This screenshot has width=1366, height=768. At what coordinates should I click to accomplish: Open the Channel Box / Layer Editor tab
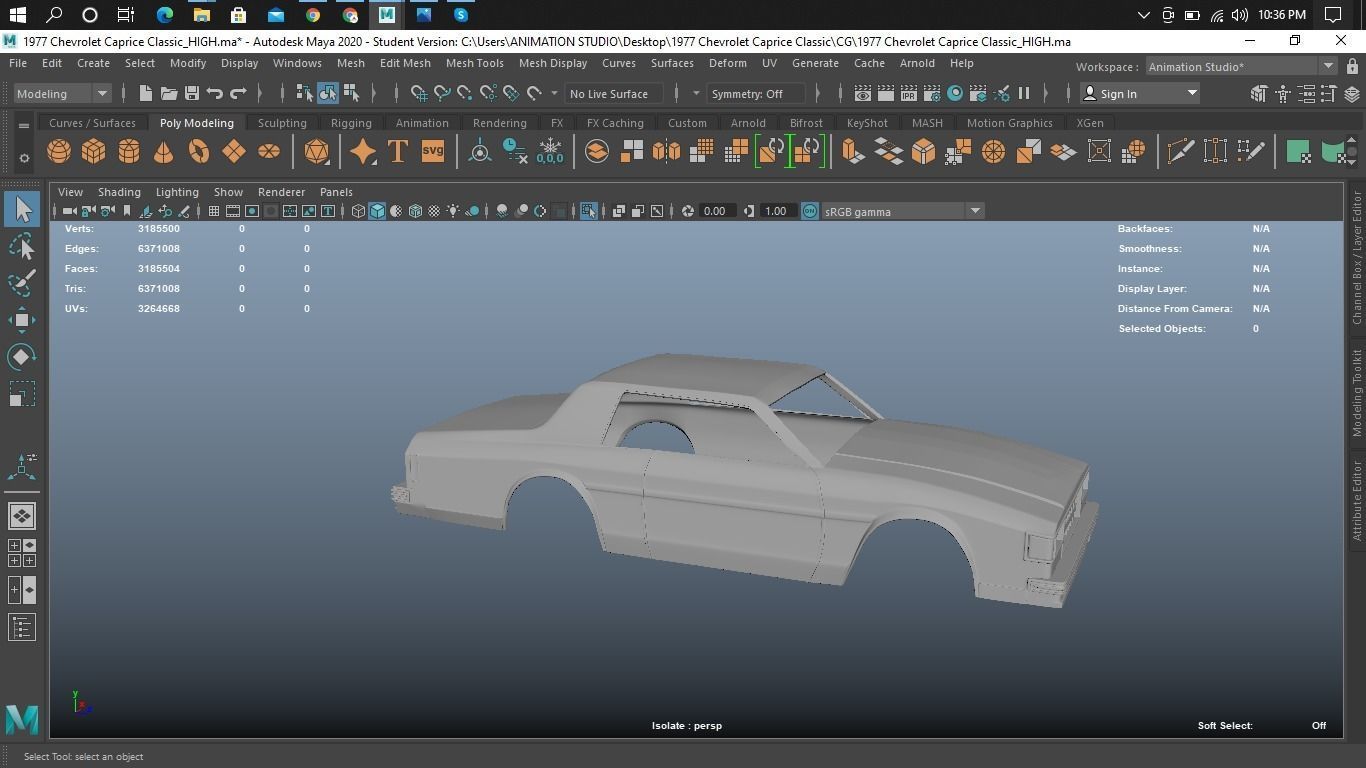[1357, 257]
